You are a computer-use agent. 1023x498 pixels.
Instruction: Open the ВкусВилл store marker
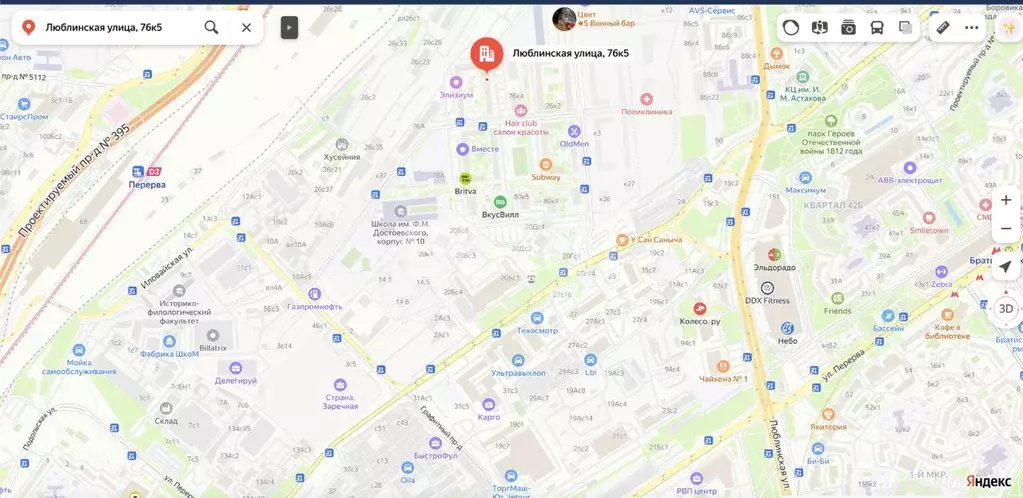[500, 202]
